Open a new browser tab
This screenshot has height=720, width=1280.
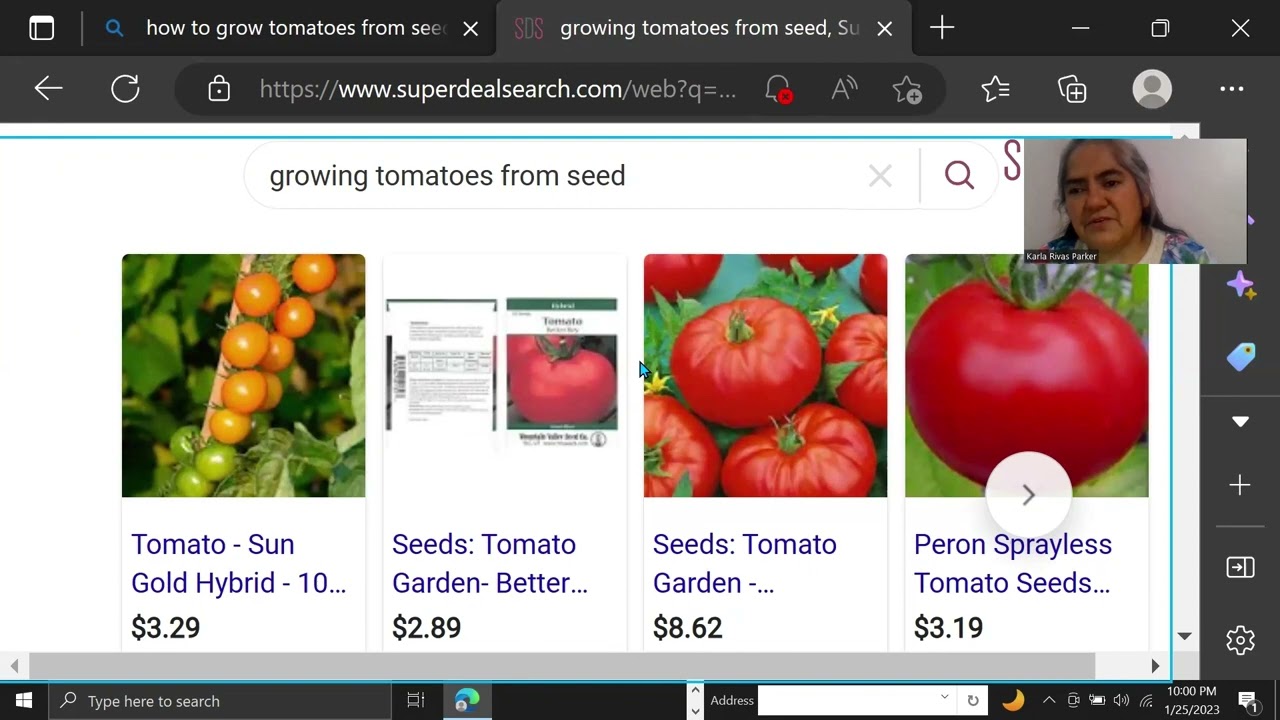(942, 28)
